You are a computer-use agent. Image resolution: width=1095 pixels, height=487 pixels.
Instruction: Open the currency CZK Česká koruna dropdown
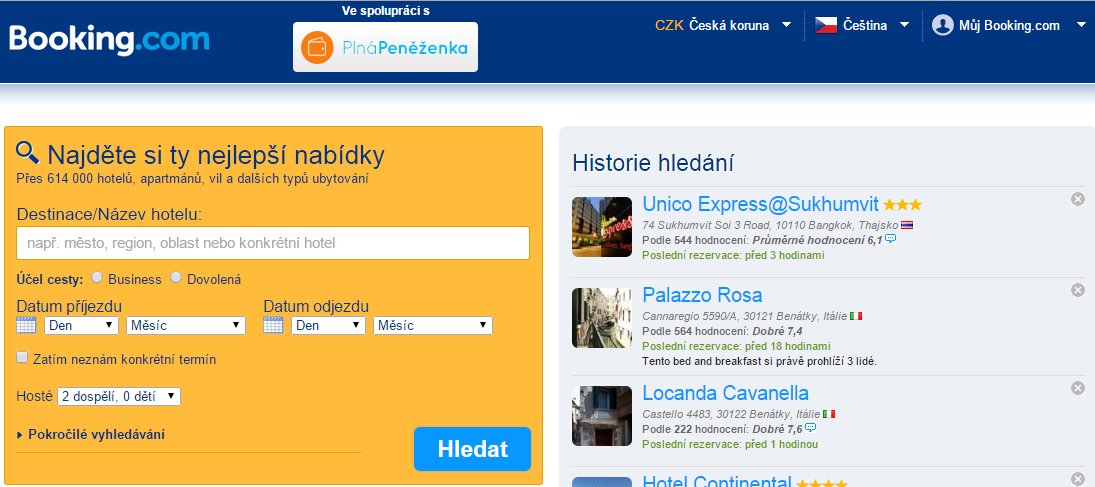pos(723,26)
